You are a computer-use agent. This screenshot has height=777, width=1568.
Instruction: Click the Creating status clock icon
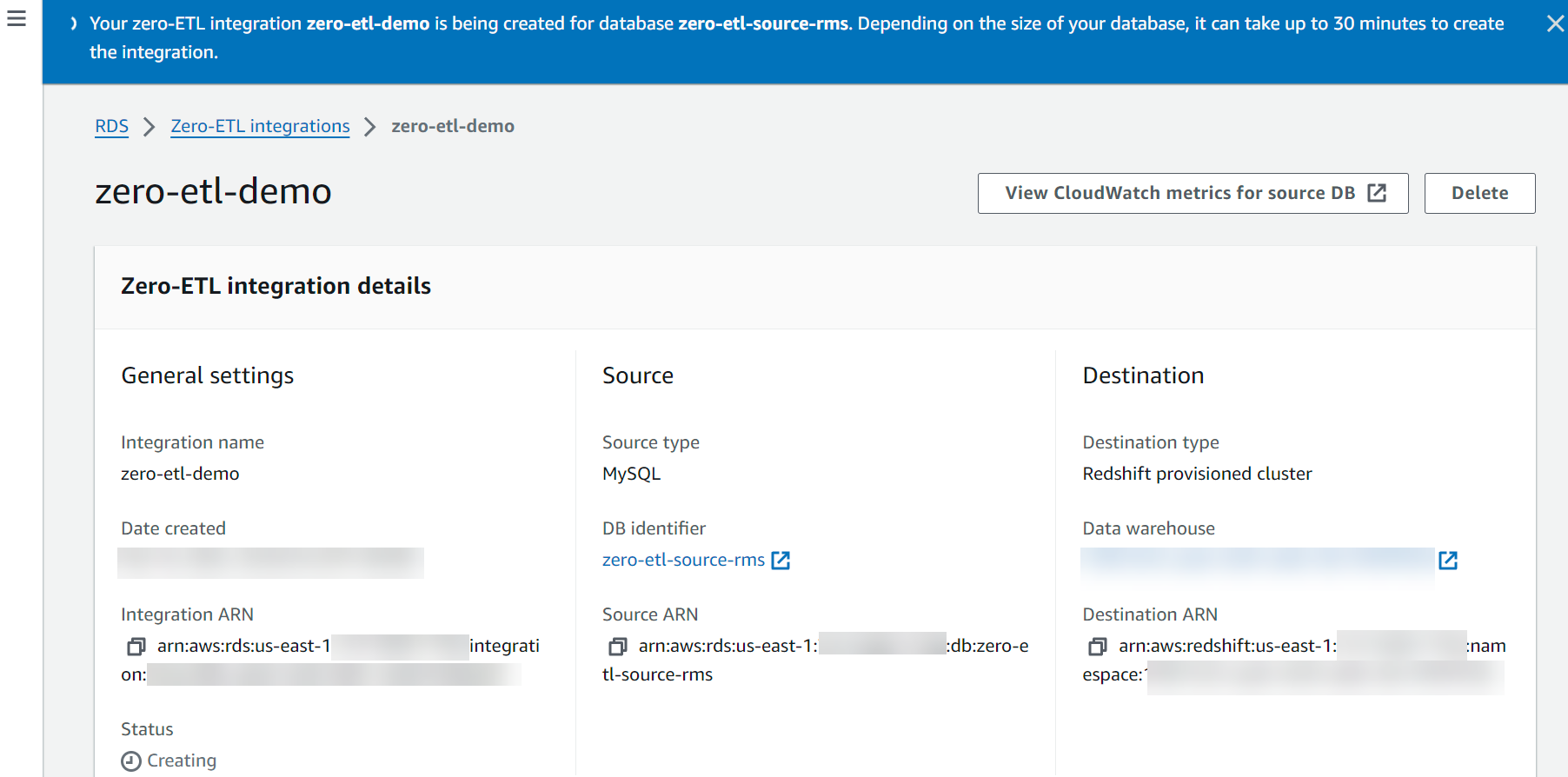[x=131, y=761]
